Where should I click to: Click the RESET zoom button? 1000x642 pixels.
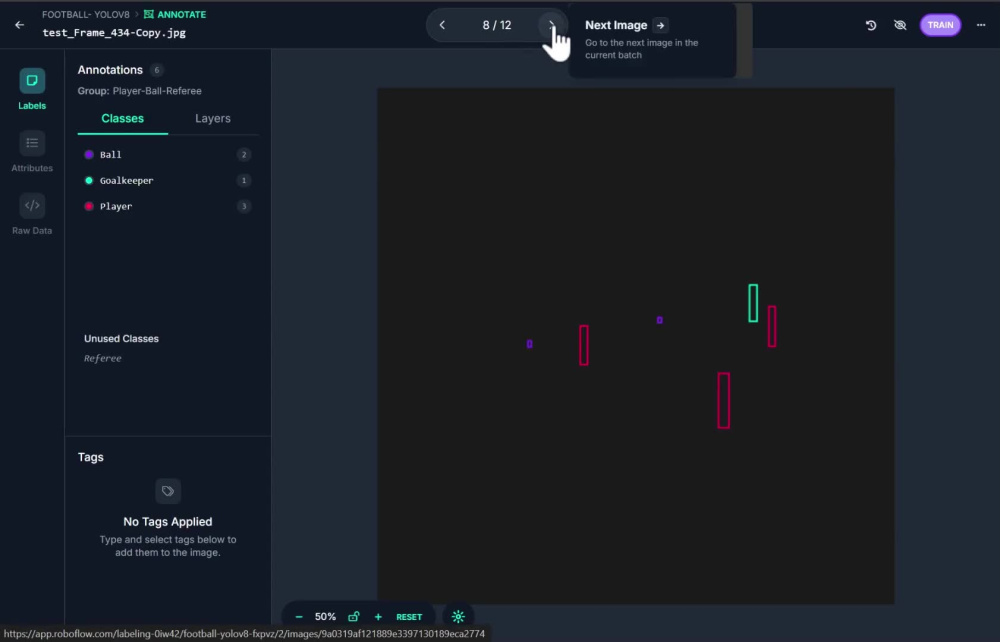click(409, 617)
